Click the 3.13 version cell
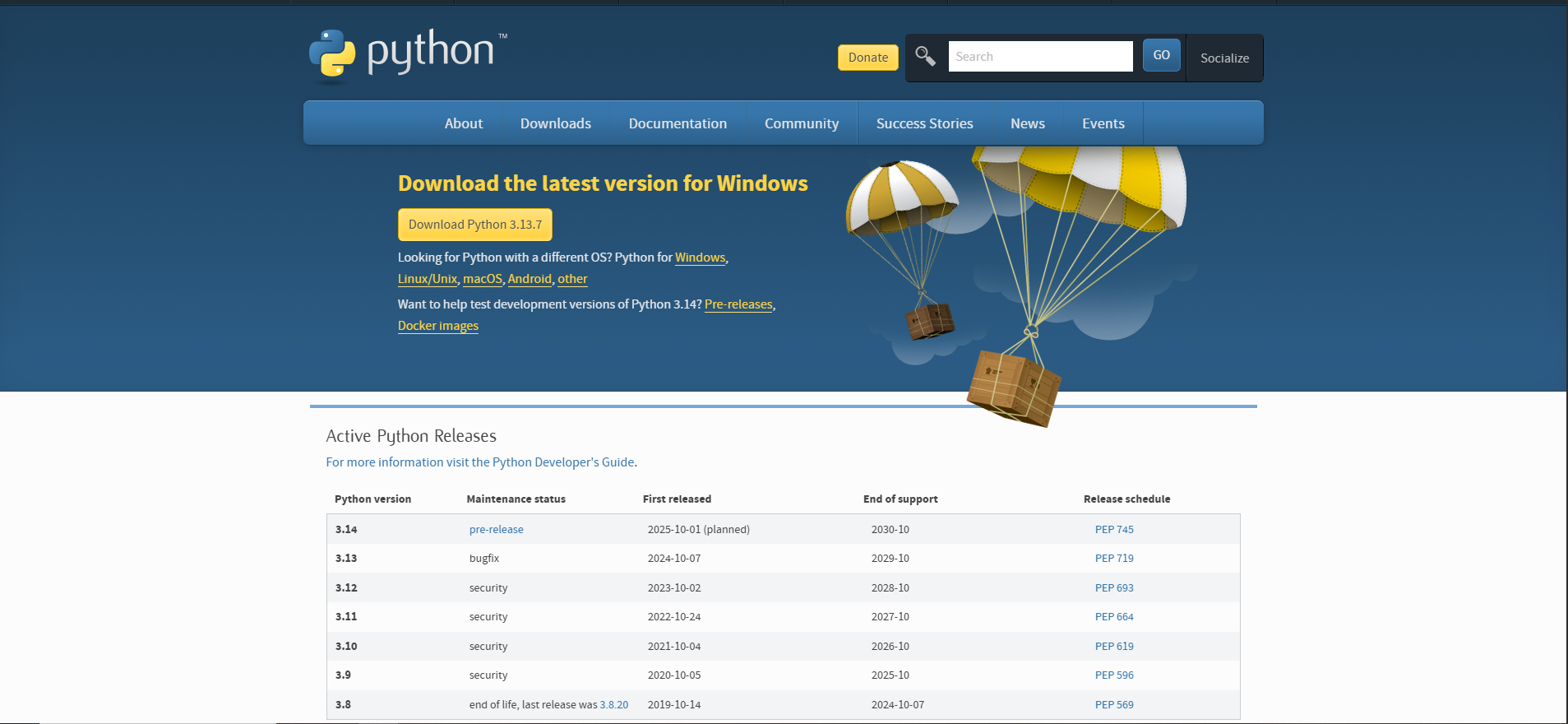 (x=346, y=559)
